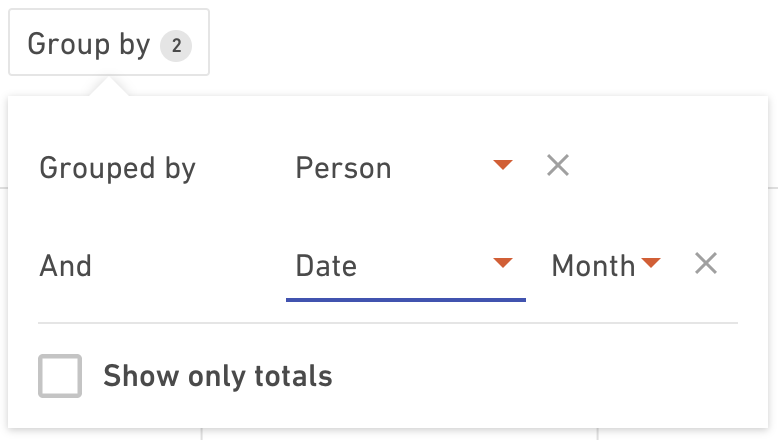The width and height of the screenshot is (778, 440).
Task: Click the grey count badge showing 2
Action: (176, 46)
